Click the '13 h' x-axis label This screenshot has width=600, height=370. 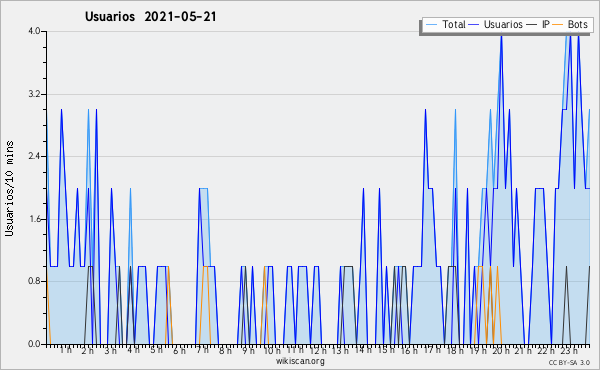point(340,351)
